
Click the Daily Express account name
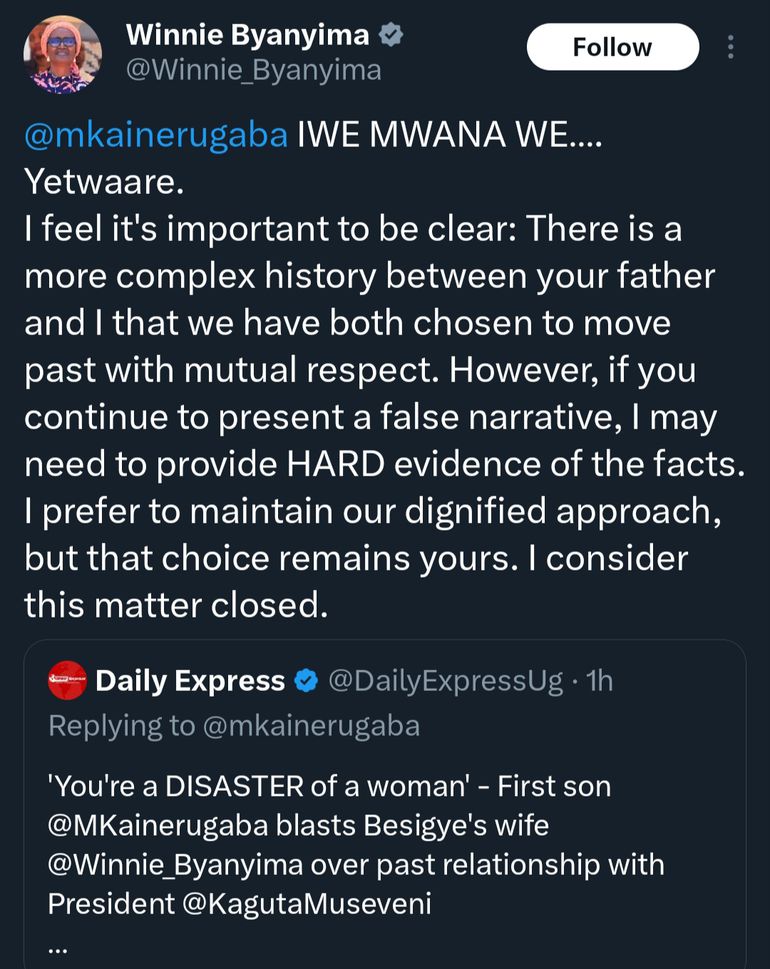pos(190,681)
